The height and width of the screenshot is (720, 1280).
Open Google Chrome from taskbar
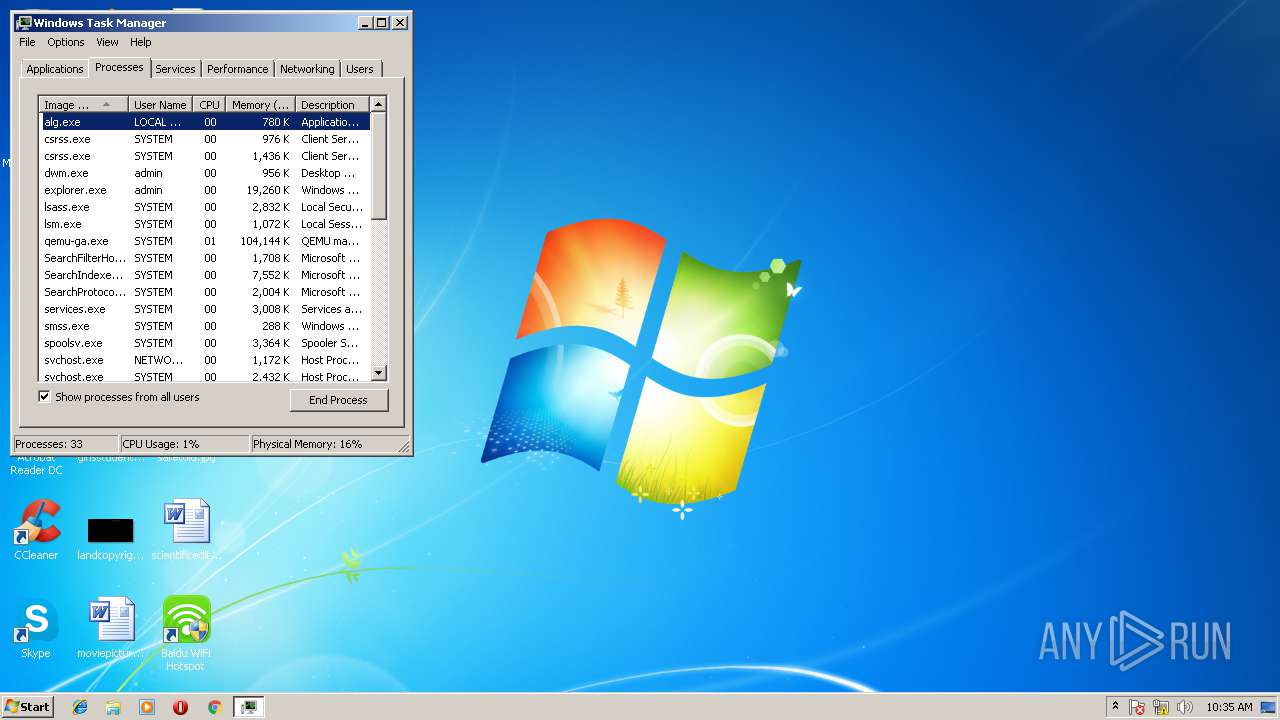point(214,707)
